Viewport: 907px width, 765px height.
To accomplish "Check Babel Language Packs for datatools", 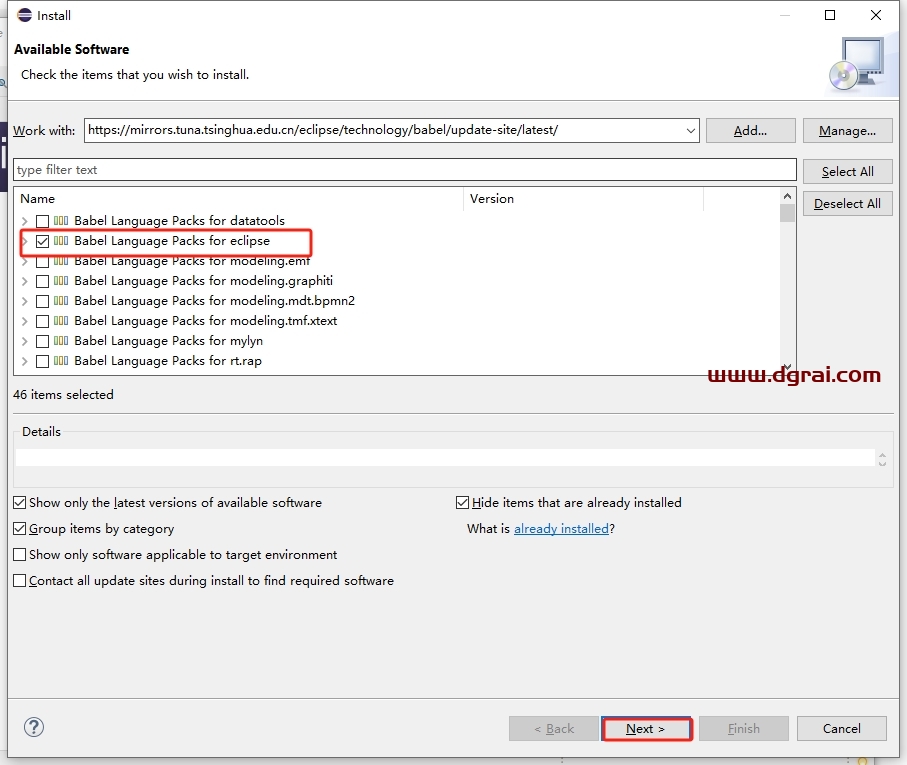I will click(42, 221).
